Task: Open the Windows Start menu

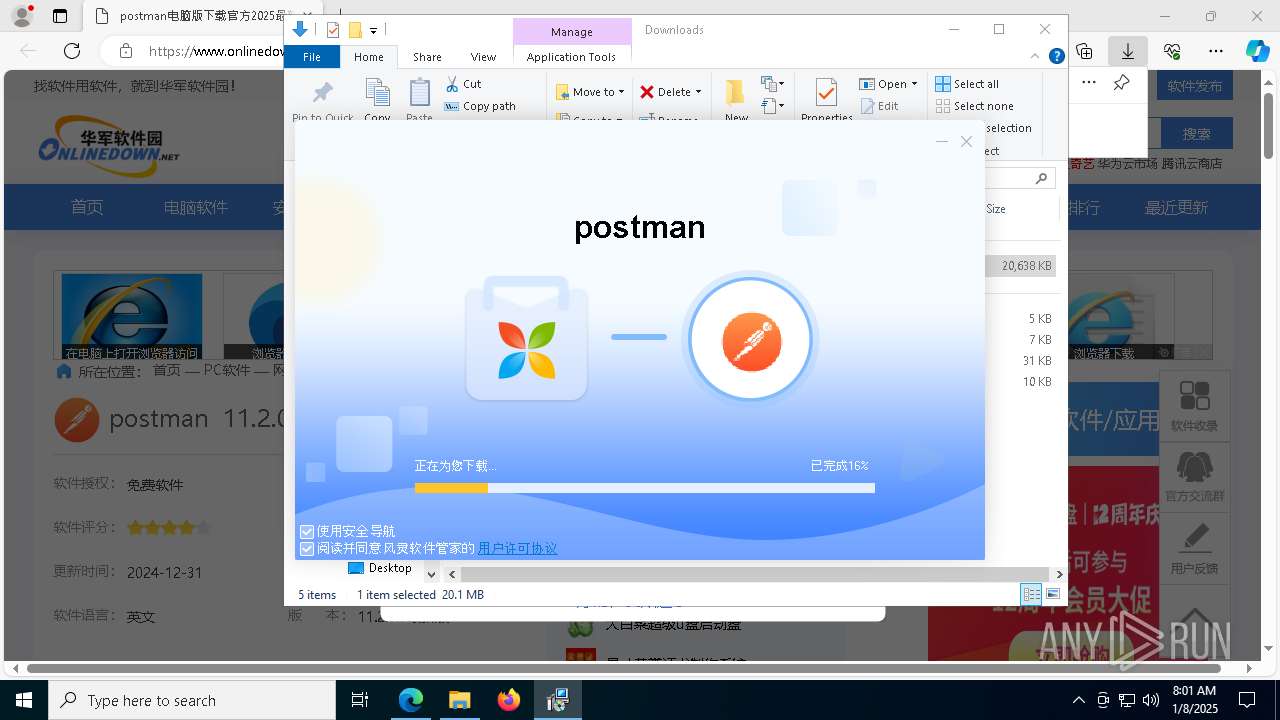Action: click(x=24, y=700)
